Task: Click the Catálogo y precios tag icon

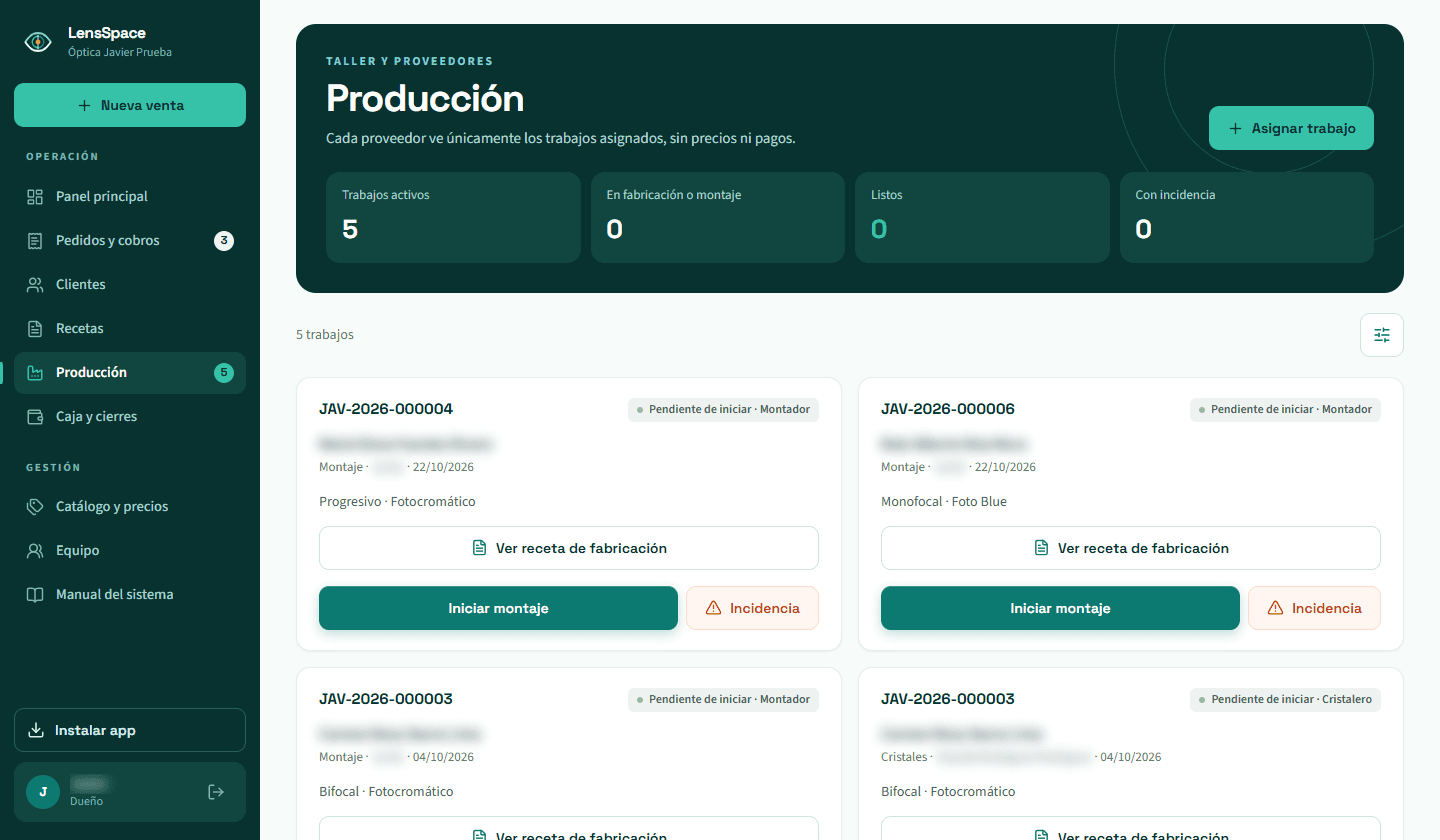Action: (x=35, y=507)
